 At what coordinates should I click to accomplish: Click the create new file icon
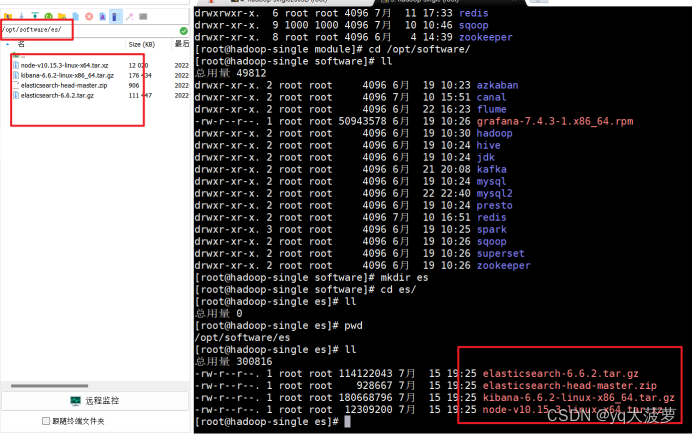click(76, 16)
